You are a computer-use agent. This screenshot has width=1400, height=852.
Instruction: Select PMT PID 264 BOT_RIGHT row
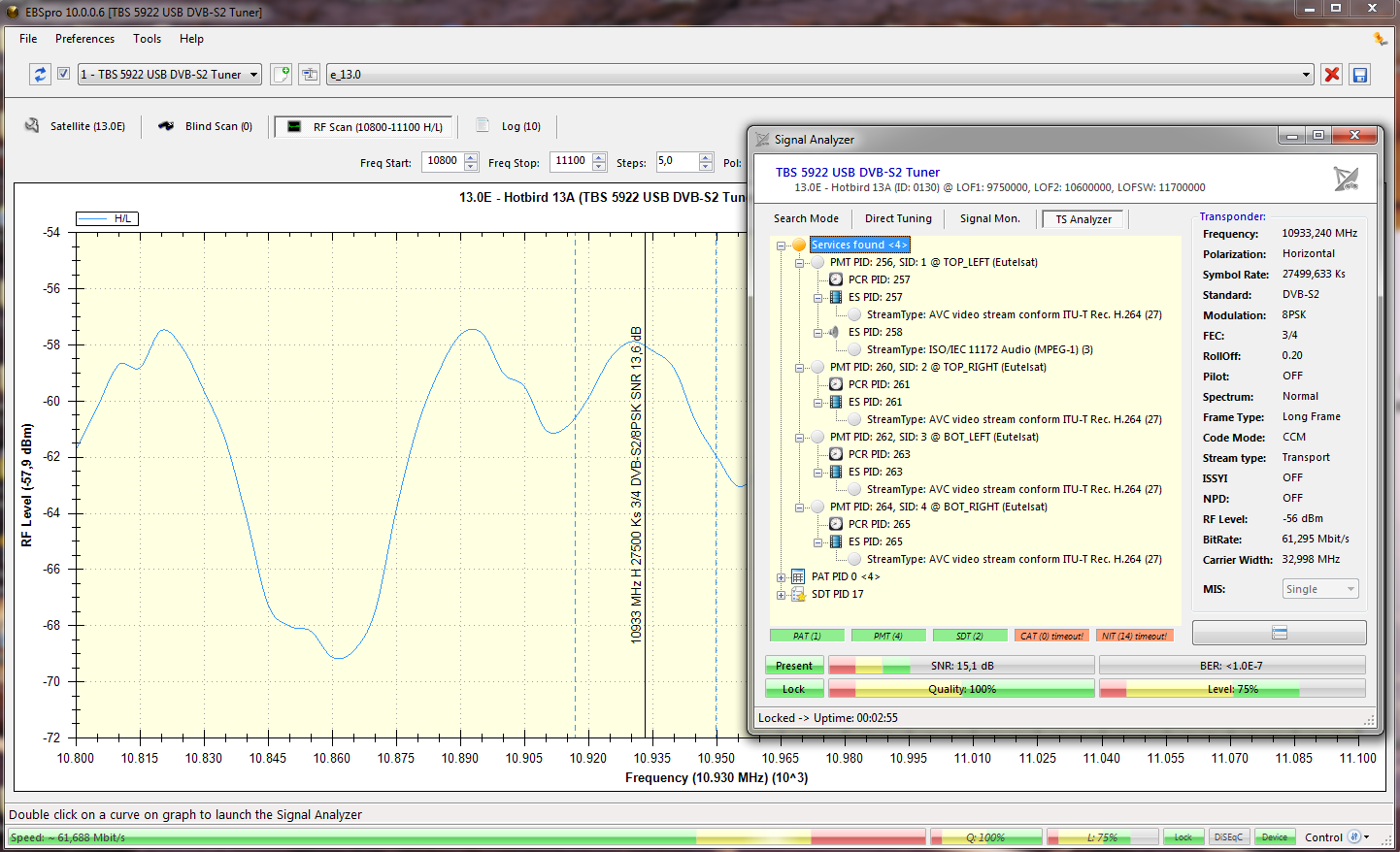click(938, 507)
